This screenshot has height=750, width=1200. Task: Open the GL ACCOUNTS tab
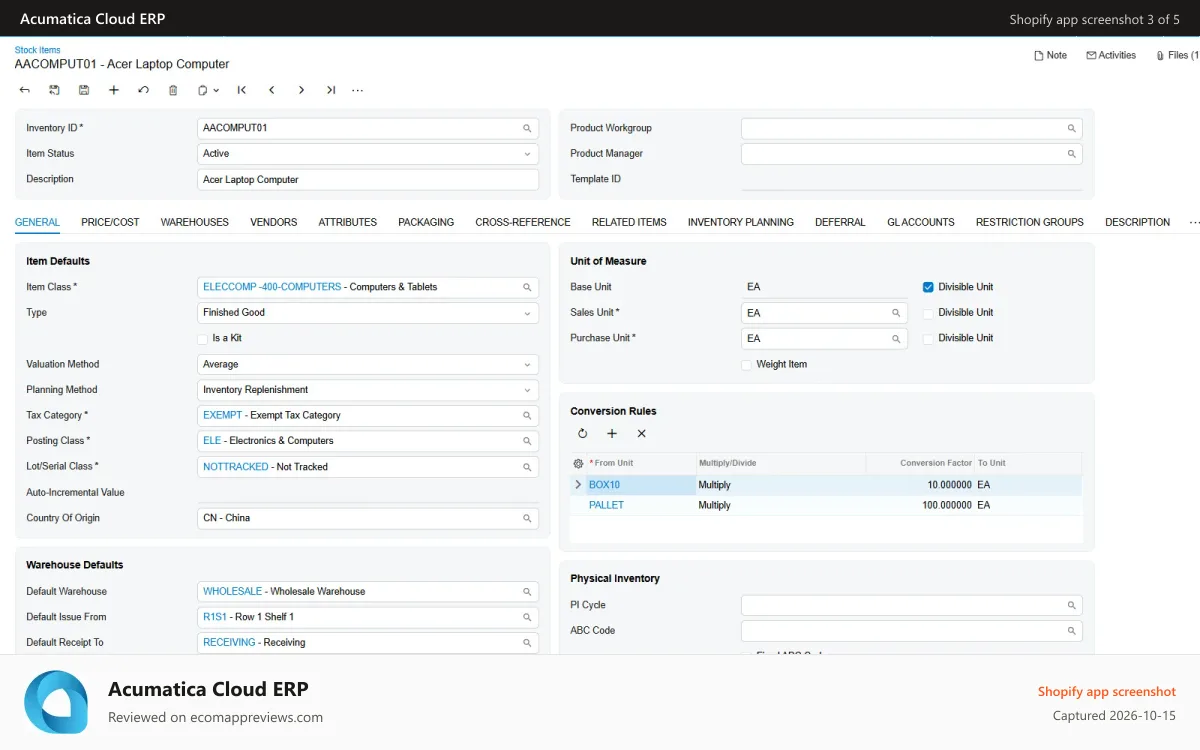pos(921,222)
